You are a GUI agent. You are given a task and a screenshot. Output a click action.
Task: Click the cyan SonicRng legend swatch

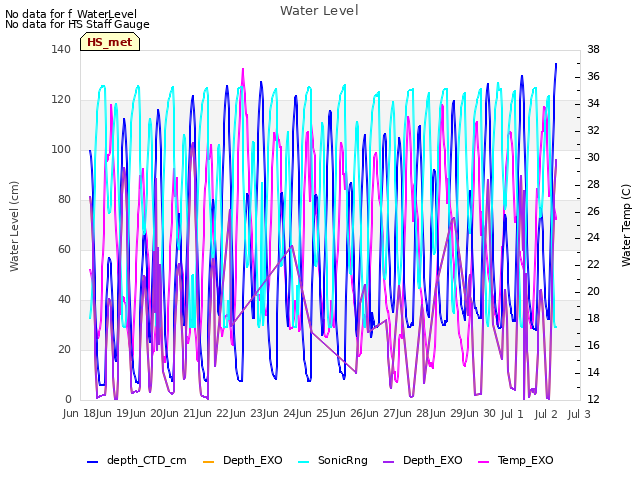pyautogui.click(x=304, y=462)
